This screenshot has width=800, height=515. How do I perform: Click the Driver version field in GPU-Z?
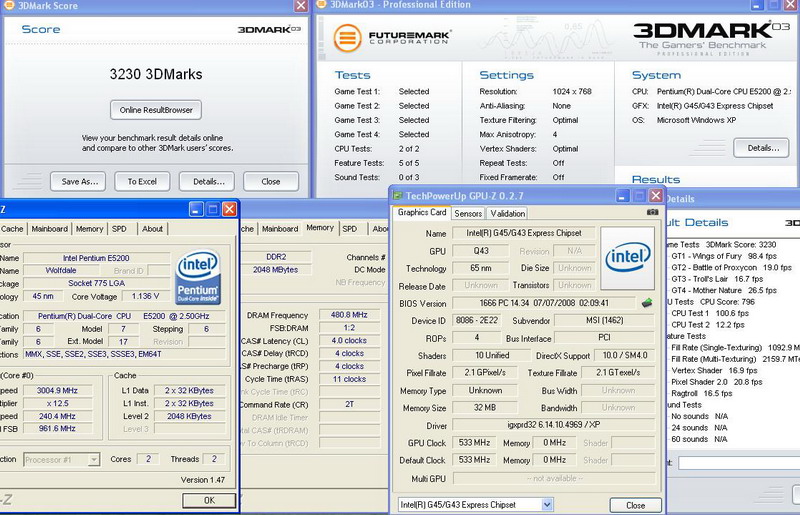coord(554,425)
